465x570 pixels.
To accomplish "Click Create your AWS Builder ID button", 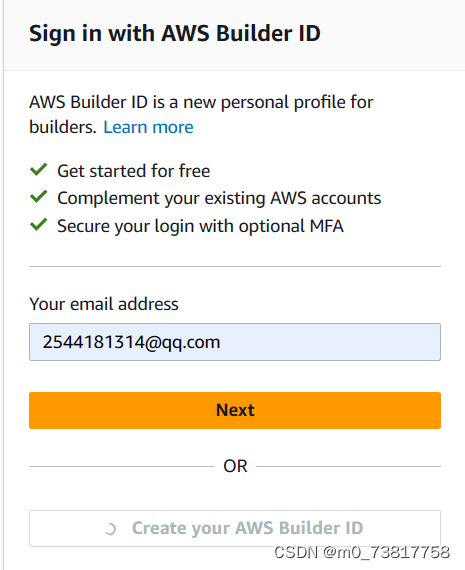I will pos(235,529).
